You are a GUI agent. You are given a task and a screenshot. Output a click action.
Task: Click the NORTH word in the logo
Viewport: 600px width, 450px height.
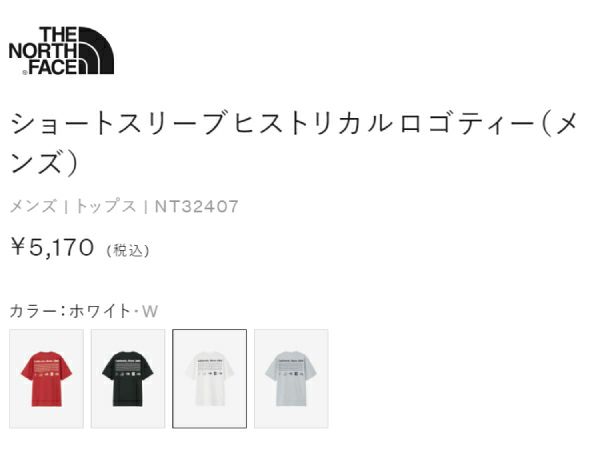pos(43,51)
